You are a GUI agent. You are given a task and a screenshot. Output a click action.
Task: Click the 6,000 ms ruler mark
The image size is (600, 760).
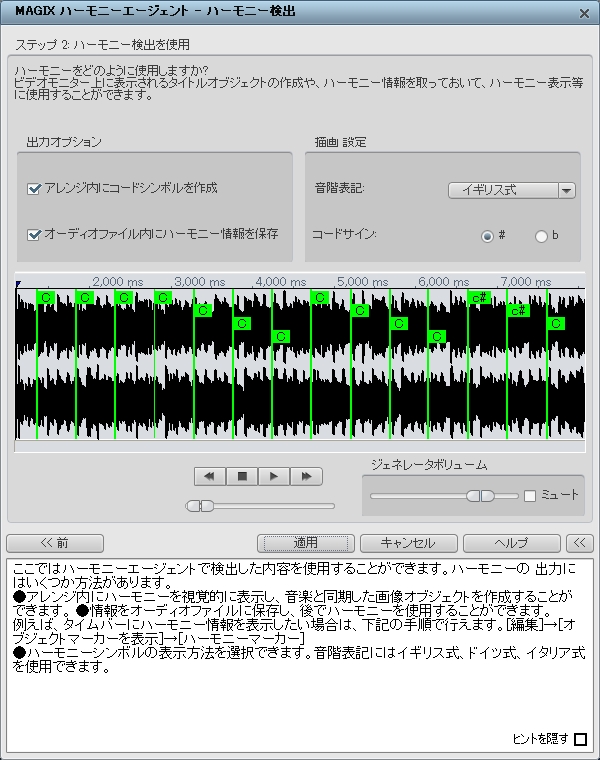point(444,282)
